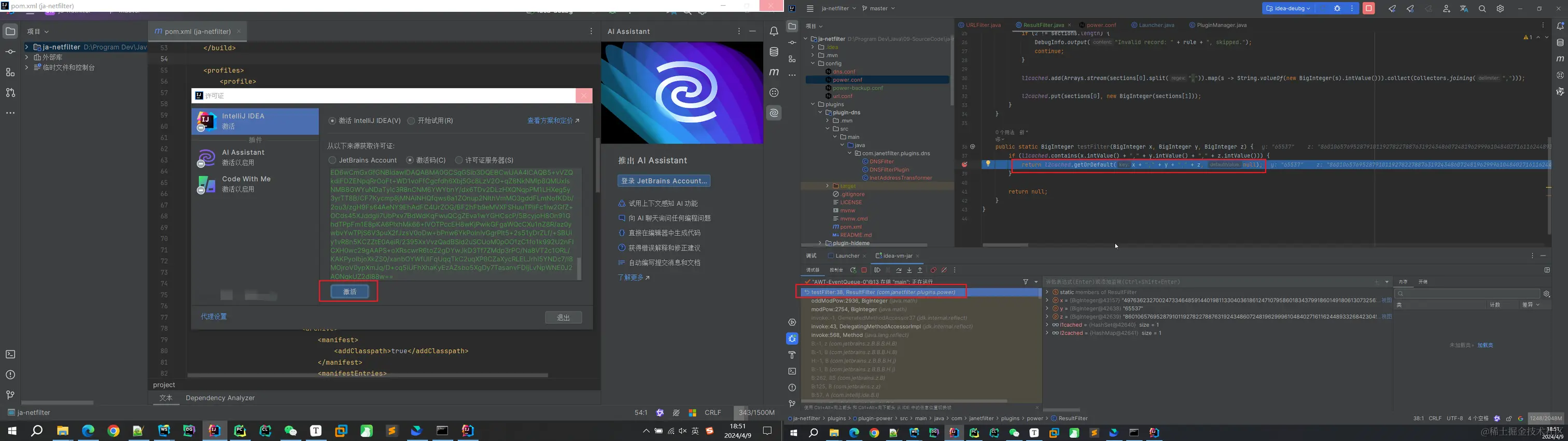The width and height of the screenshot is (1568, 441).
Task: Open master branch dropdown in right window
Action: 878,8
